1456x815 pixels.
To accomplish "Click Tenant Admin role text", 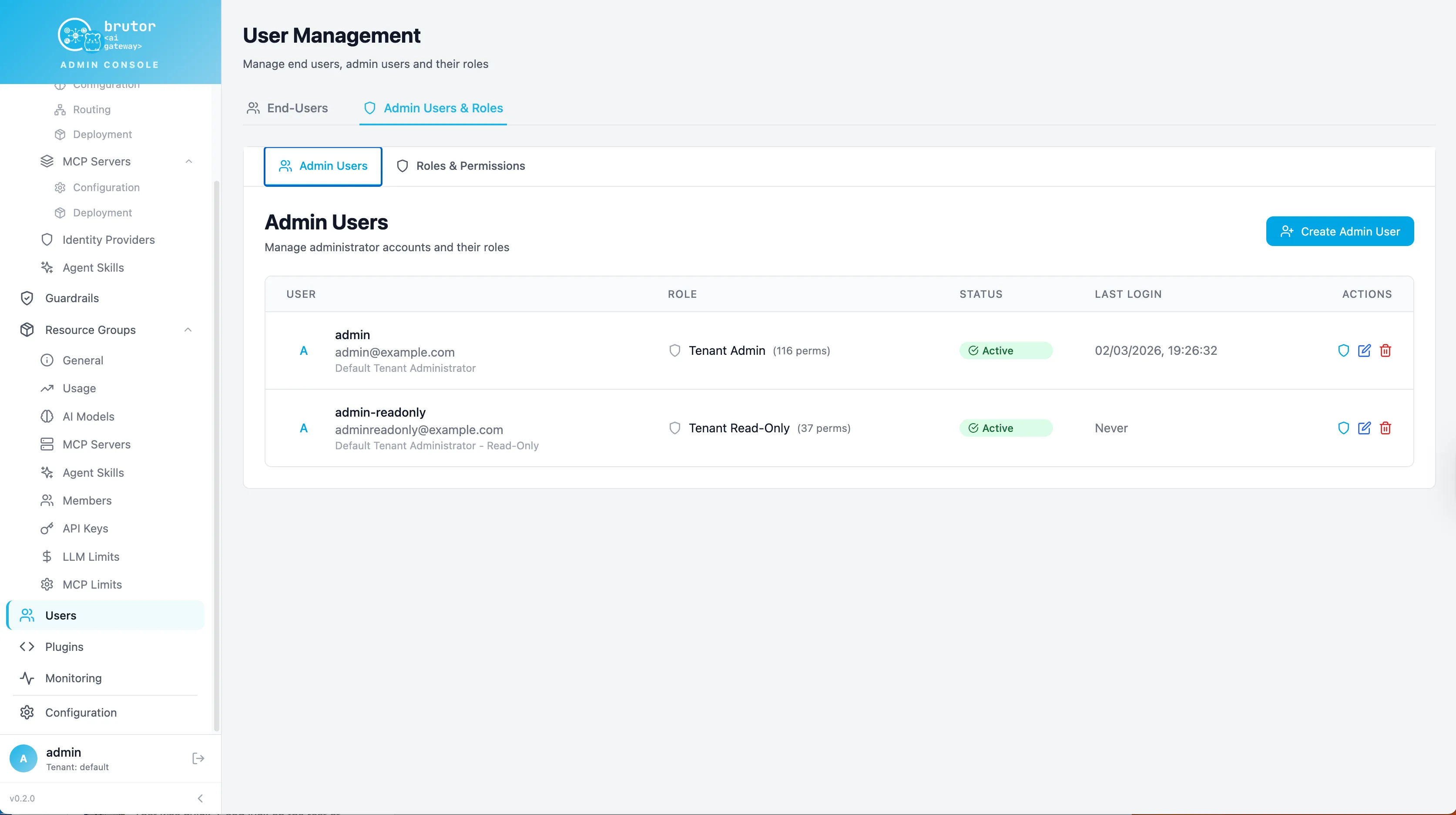I will point(727,350).
